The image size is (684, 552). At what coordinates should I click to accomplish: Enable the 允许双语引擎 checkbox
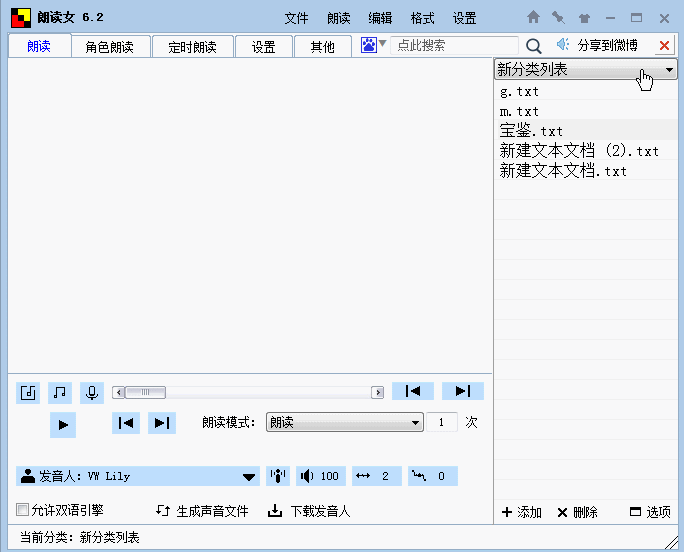pyautogui.click(x=22, y=510)
